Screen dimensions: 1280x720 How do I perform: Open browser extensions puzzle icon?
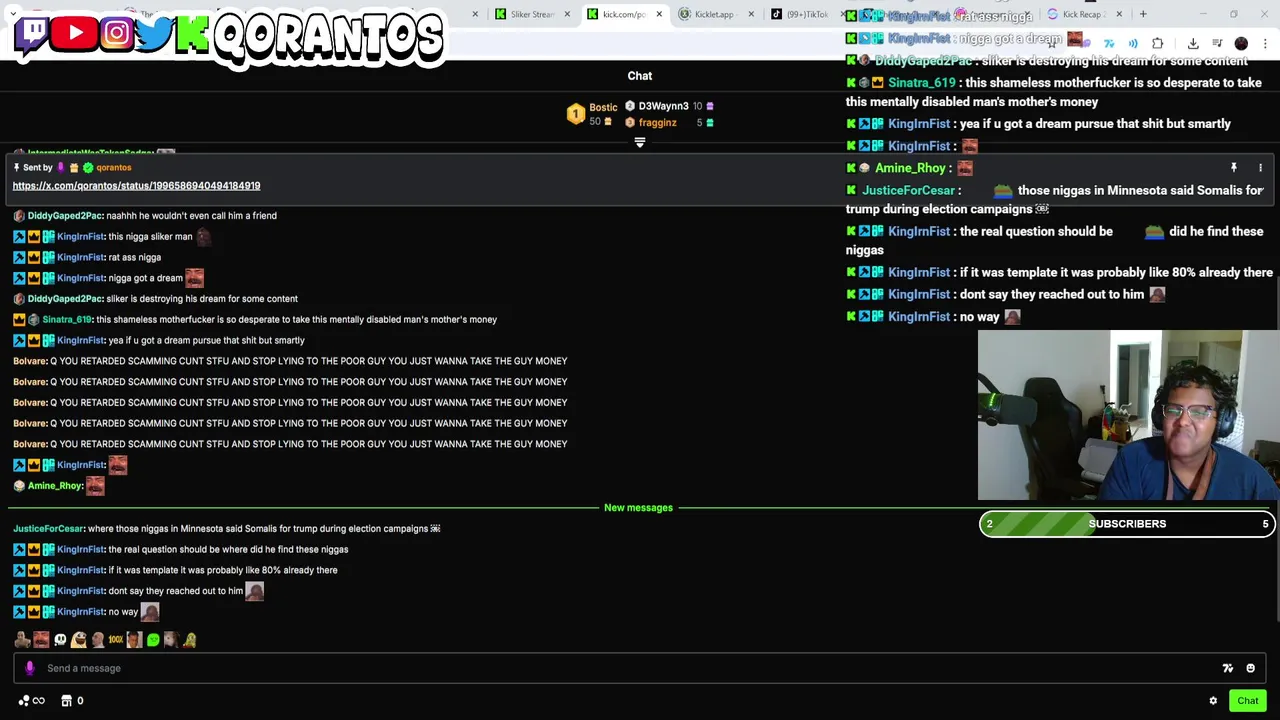[x=1157, y=44]
